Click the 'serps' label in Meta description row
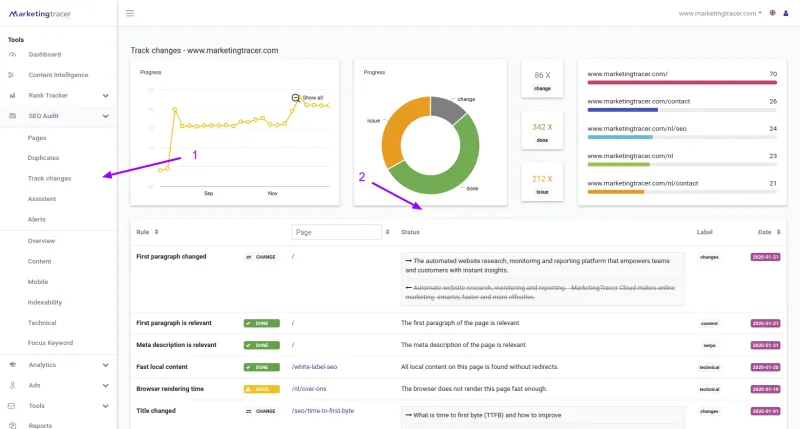800x429 pixels. click(x=709, y=345)
